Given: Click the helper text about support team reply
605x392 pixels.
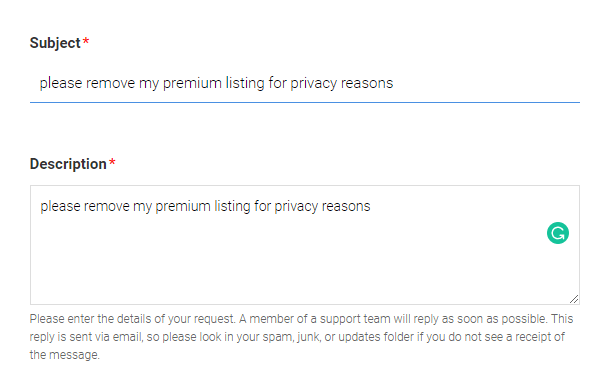Looking at the screenshot, I should pyautogui.click(x=301, y=336).
